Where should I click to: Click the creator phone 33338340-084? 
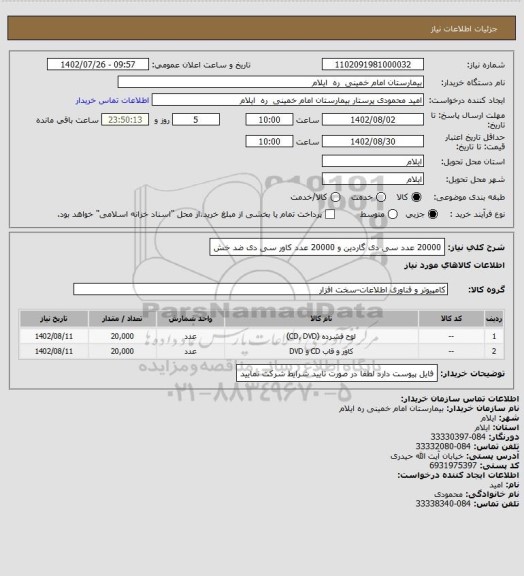443,504
